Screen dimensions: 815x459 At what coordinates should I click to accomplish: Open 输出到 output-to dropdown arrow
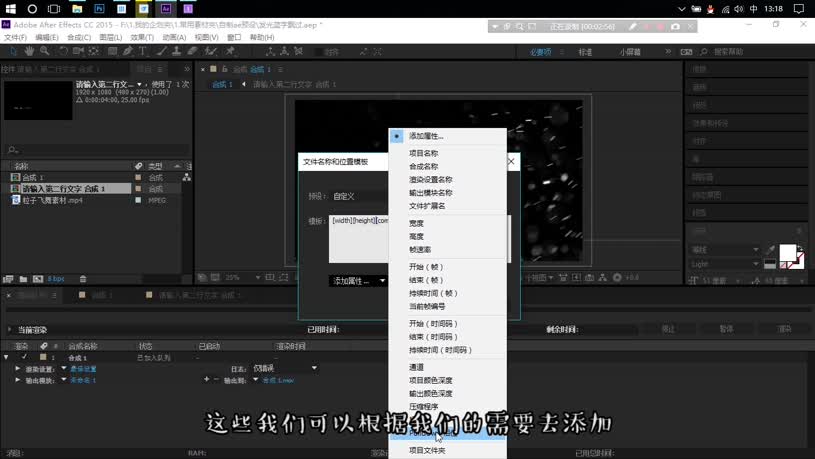click(x=255, y=380)
